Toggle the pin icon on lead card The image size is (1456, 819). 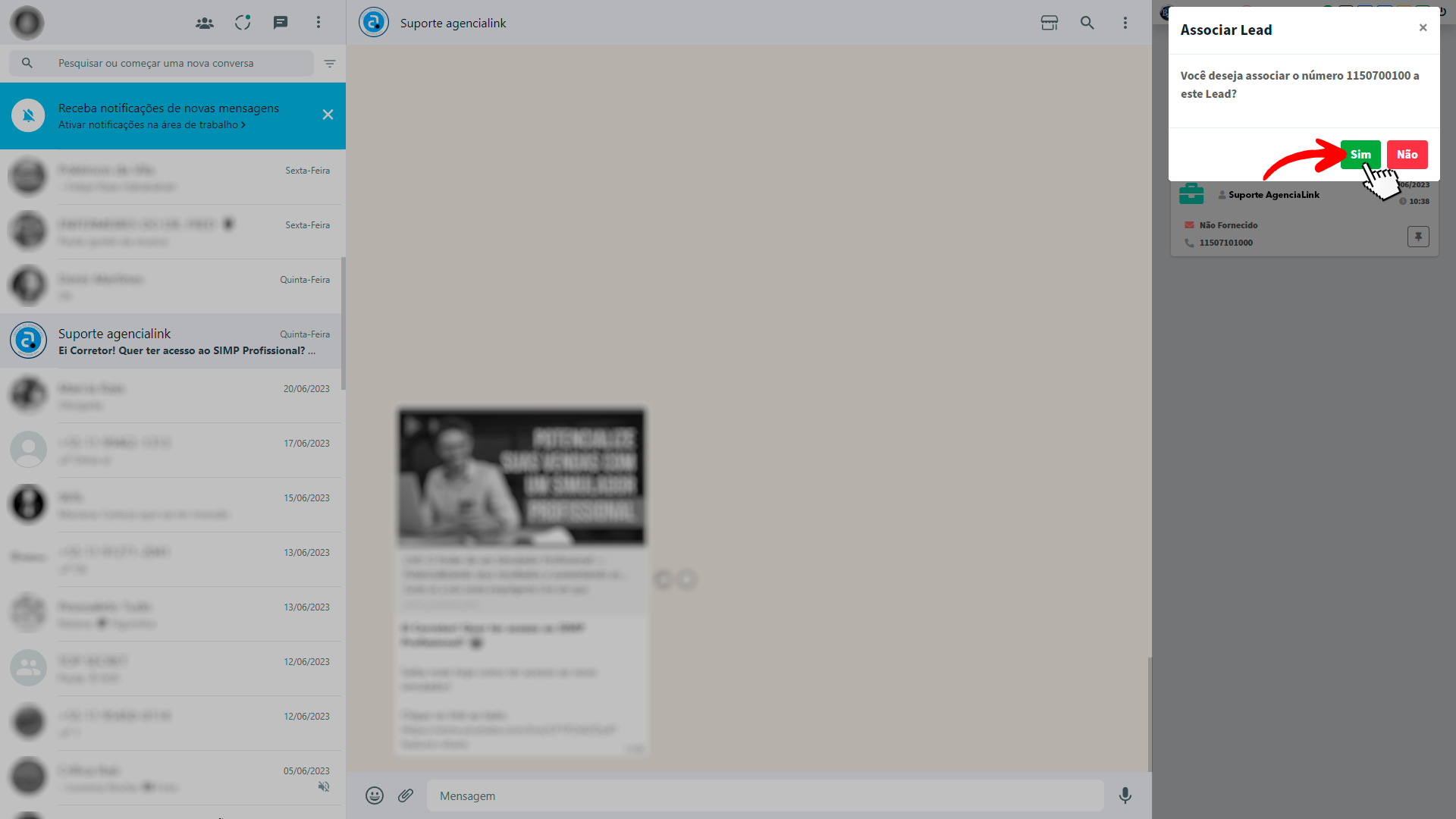click(x=1418, y=237)
